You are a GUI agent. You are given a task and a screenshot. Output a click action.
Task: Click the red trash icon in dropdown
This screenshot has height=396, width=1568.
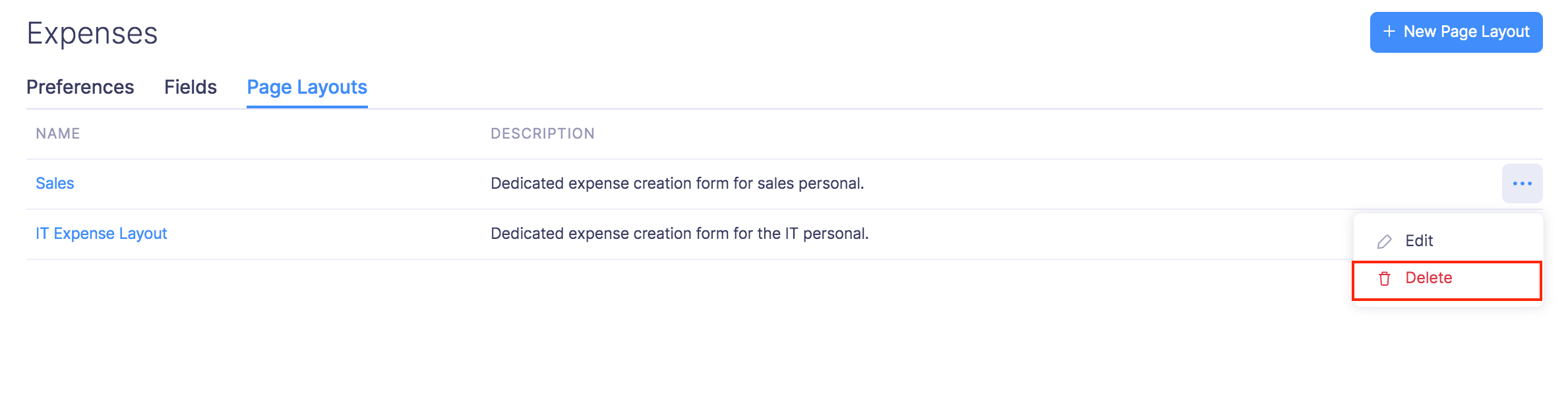coord(1384,279)
